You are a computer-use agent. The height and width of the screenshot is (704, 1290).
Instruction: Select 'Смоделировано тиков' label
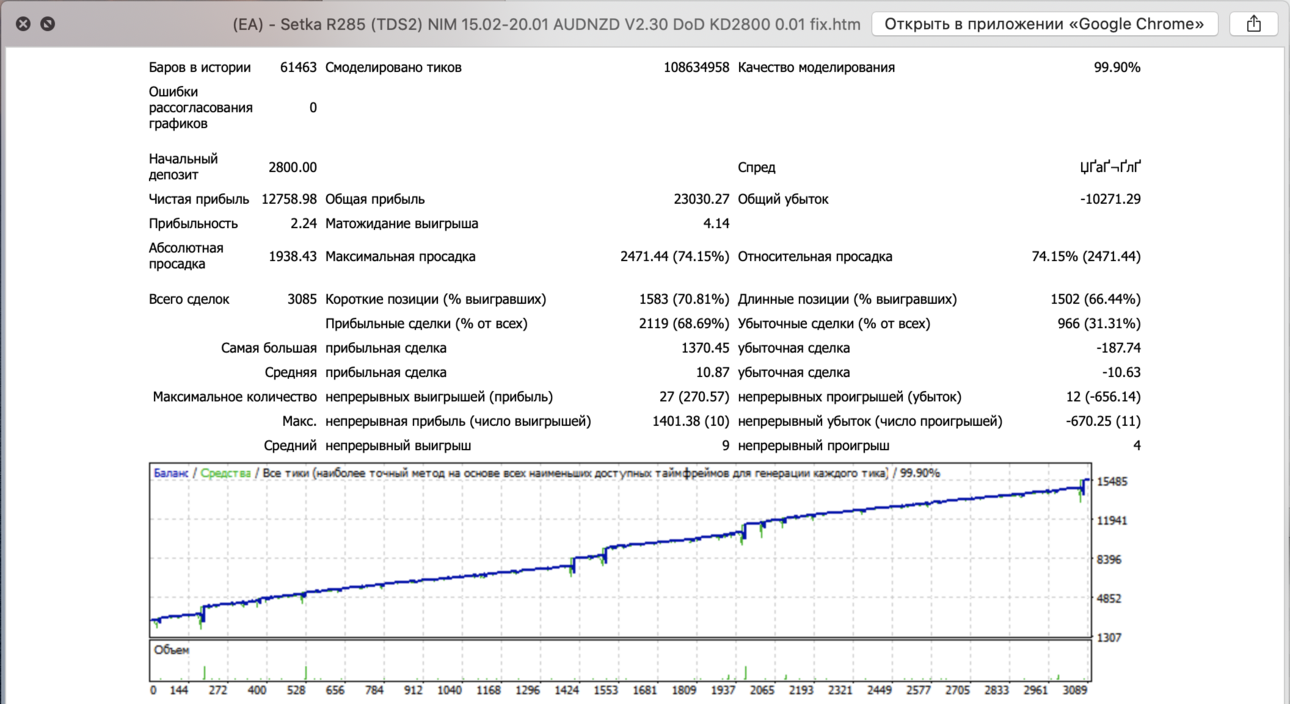(393, 68)
